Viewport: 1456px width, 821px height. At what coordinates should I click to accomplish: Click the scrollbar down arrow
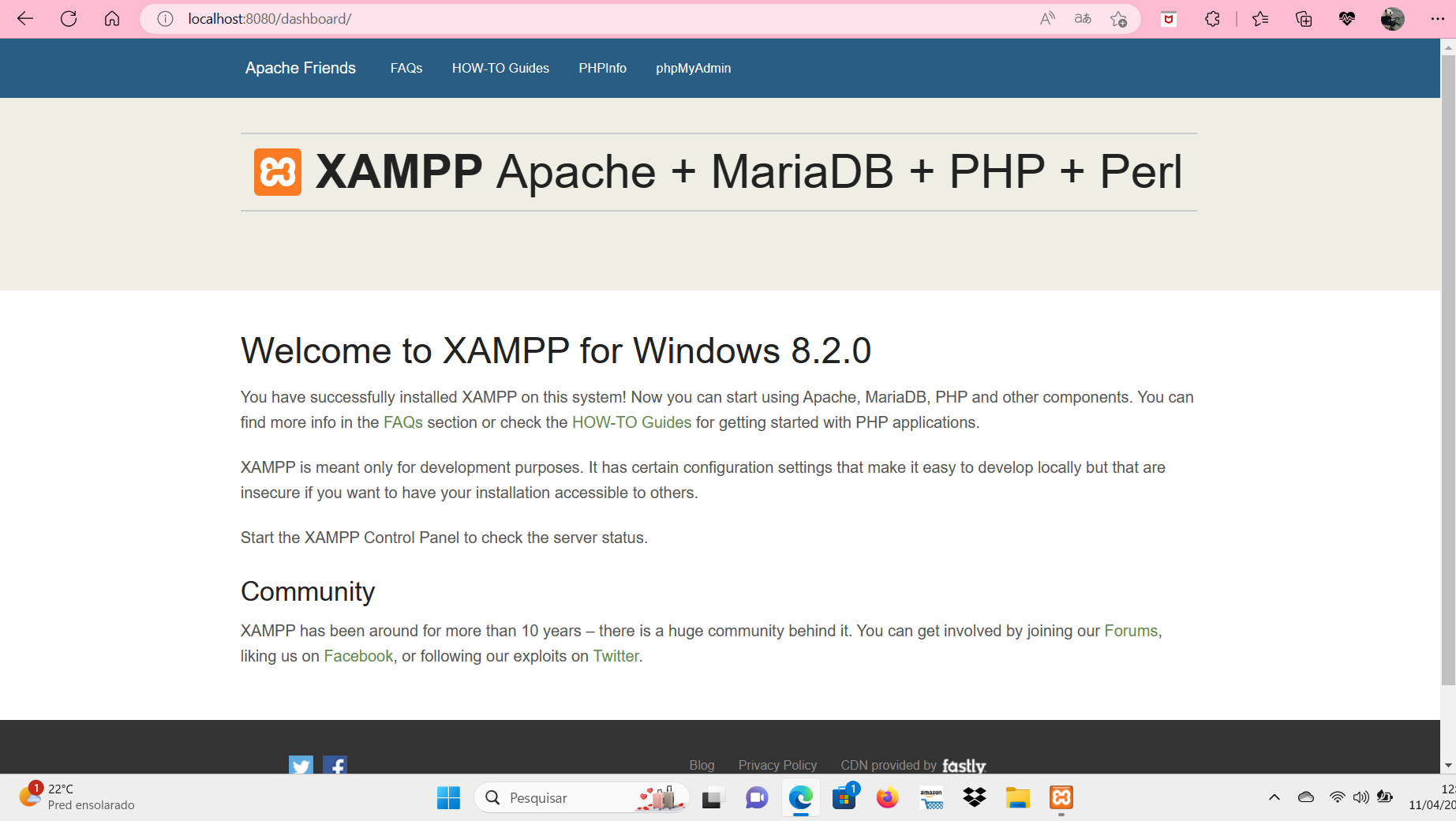(x=1448, y=766)
